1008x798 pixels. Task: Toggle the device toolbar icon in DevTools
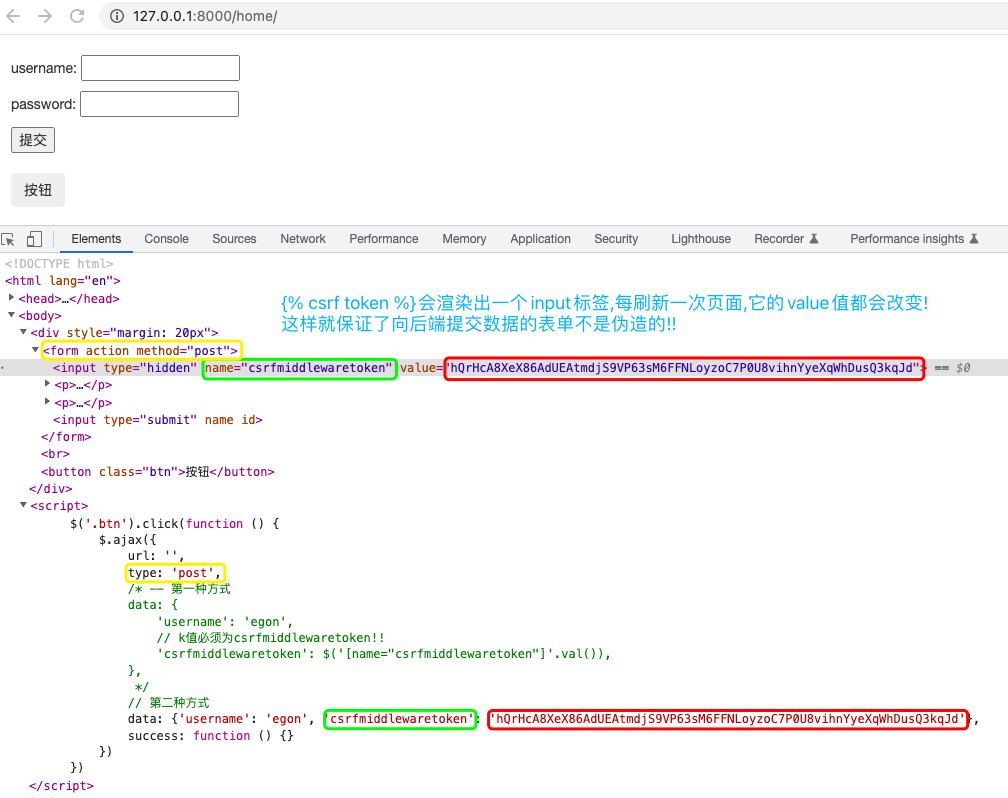(x=34, y=239)
